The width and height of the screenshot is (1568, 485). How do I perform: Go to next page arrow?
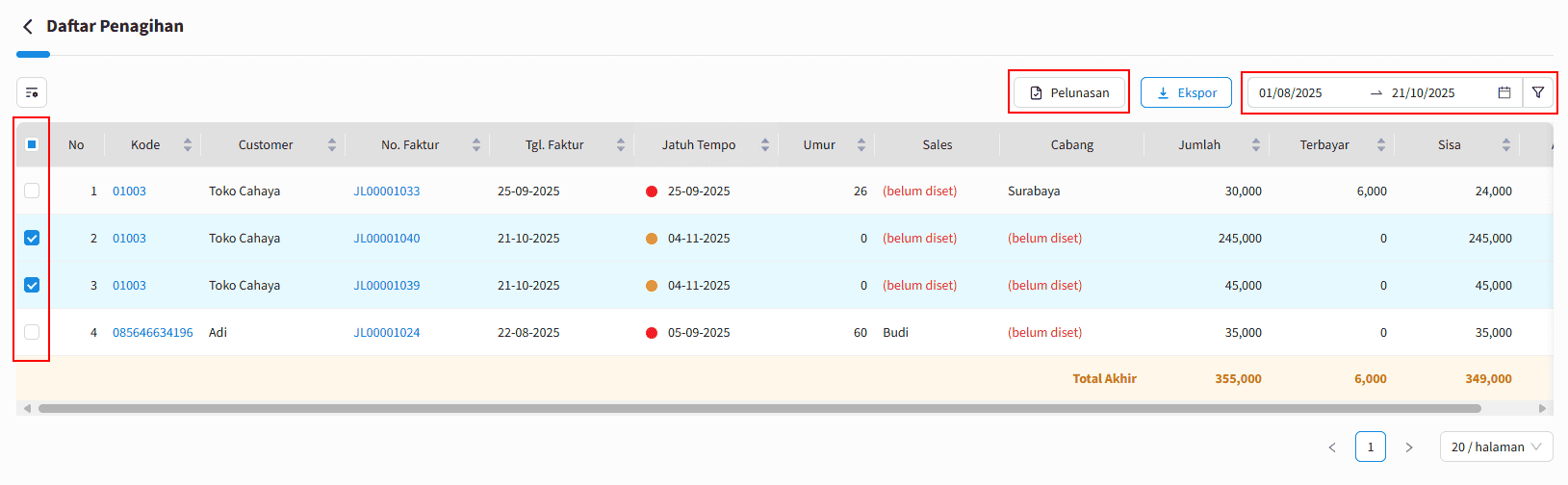[1409, 447]
